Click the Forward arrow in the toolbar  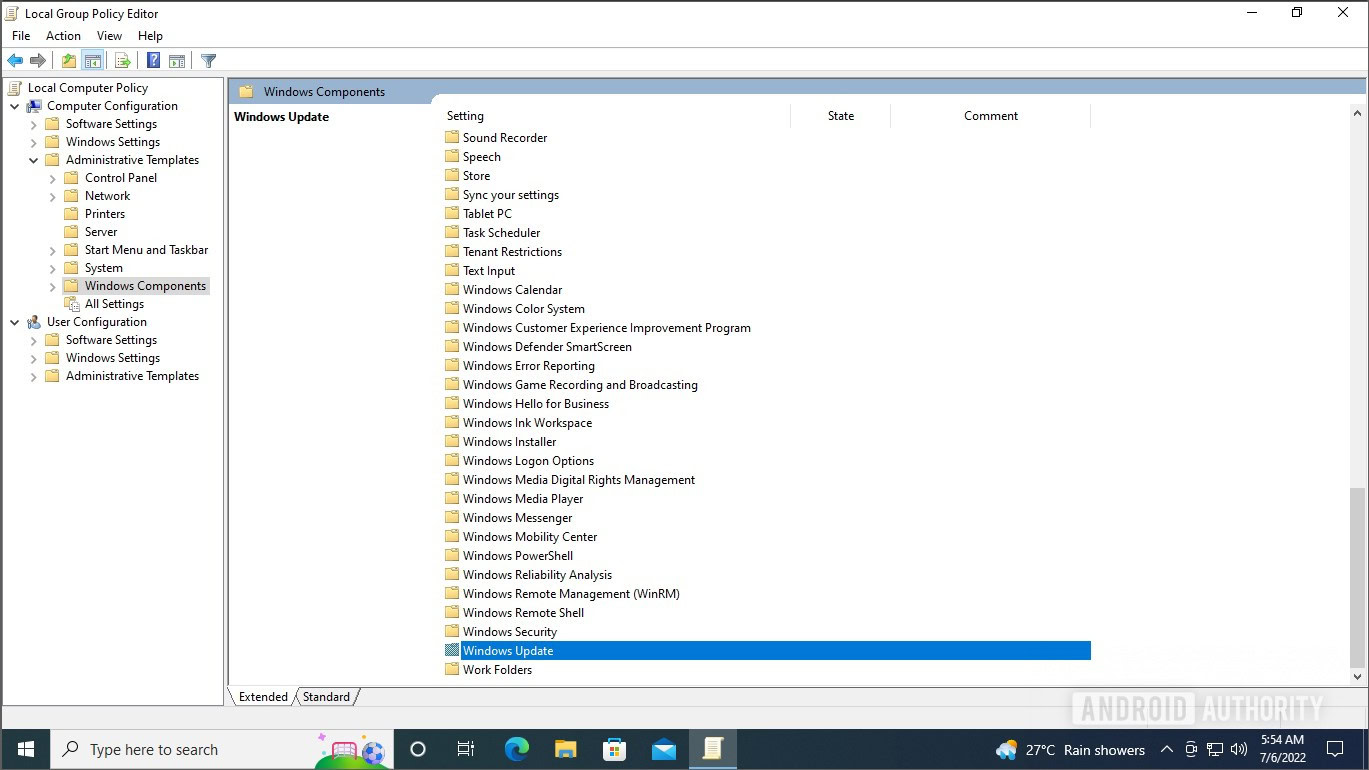coord(38,61)
